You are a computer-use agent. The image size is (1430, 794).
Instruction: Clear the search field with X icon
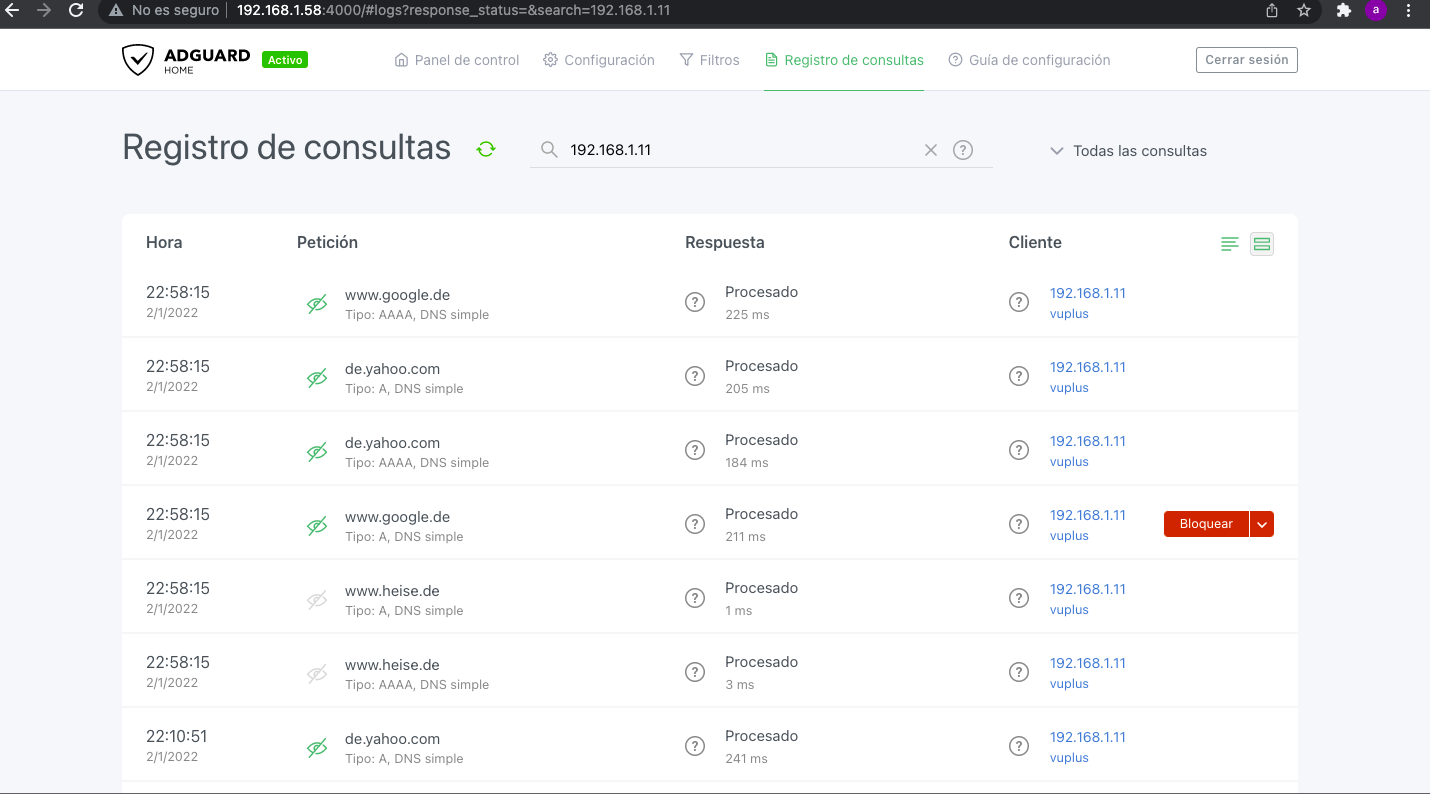pos(931,150)
